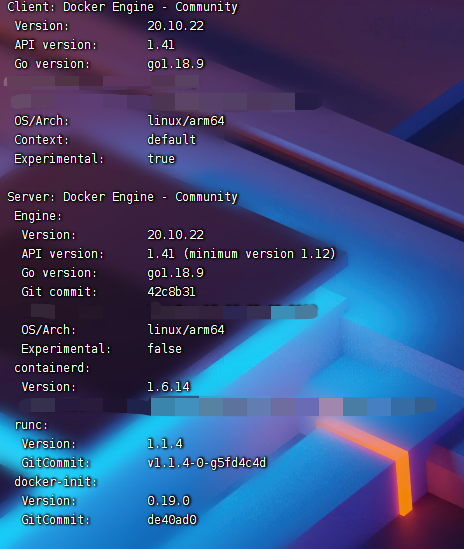Click the minimum version 1.12 text
Screen dimensions: 464x549
click(259, 254)
